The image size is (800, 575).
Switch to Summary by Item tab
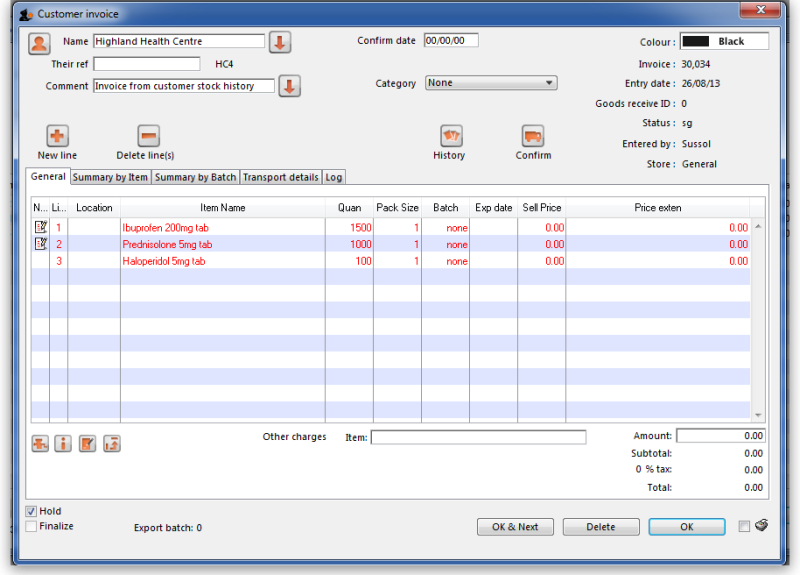(x=110, y=177)
